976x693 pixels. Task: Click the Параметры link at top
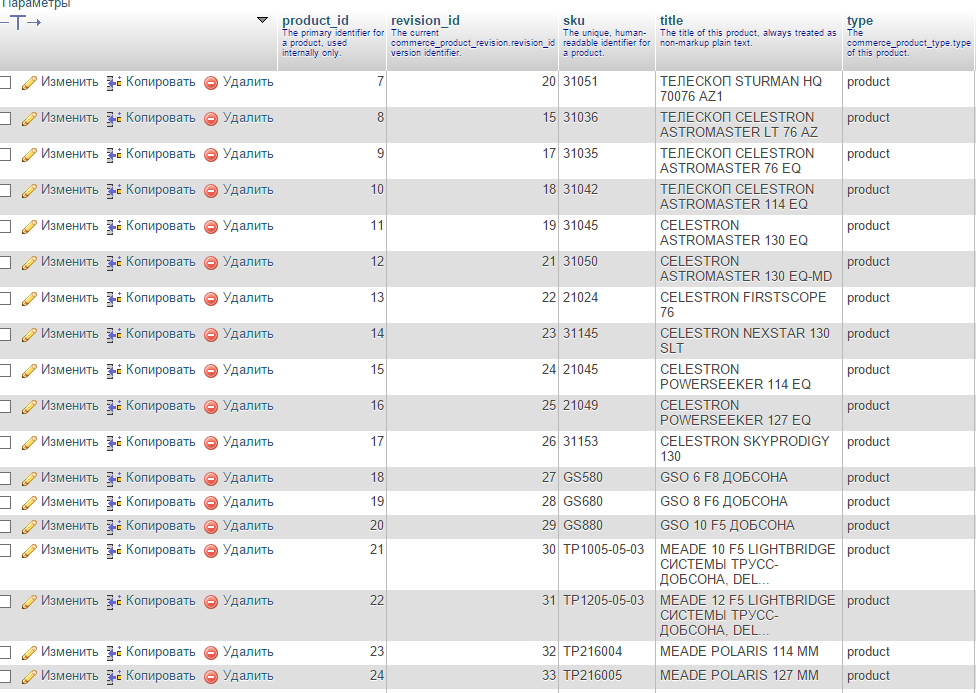pyautogui.click(x=35, y=4)
